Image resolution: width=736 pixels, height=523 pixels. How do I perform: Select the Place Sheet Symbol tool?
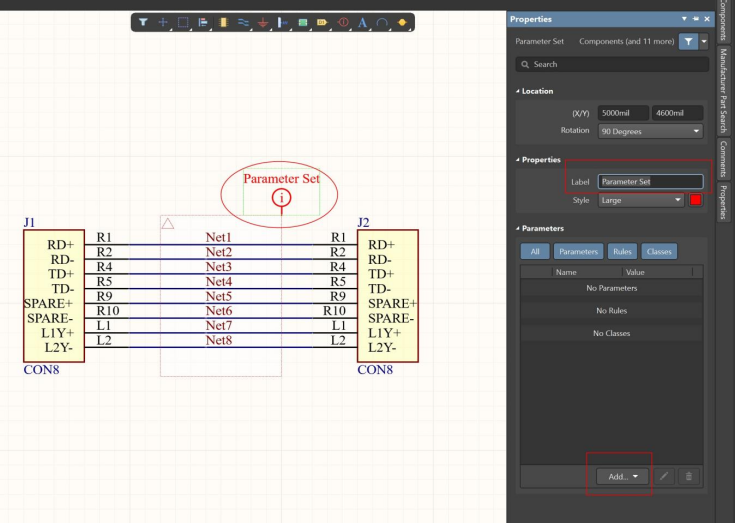click(x=303, y=22)
